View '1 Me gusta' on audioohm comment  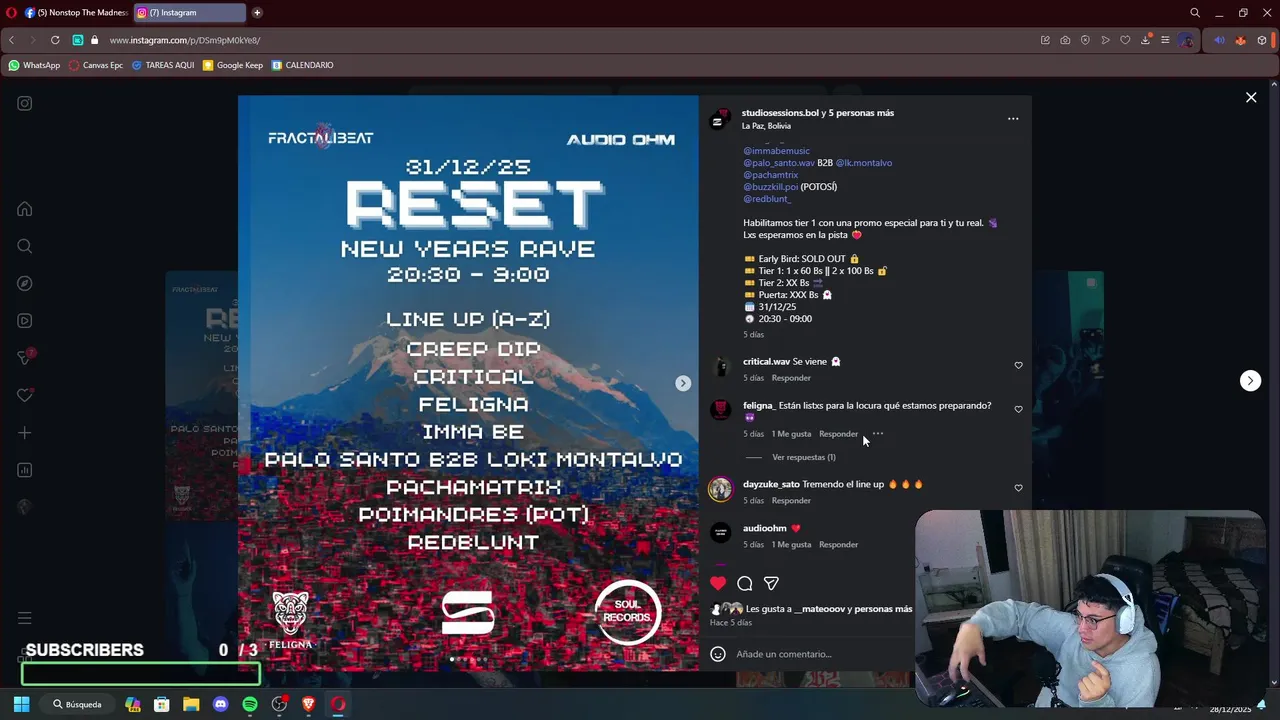tap(791, 545)
